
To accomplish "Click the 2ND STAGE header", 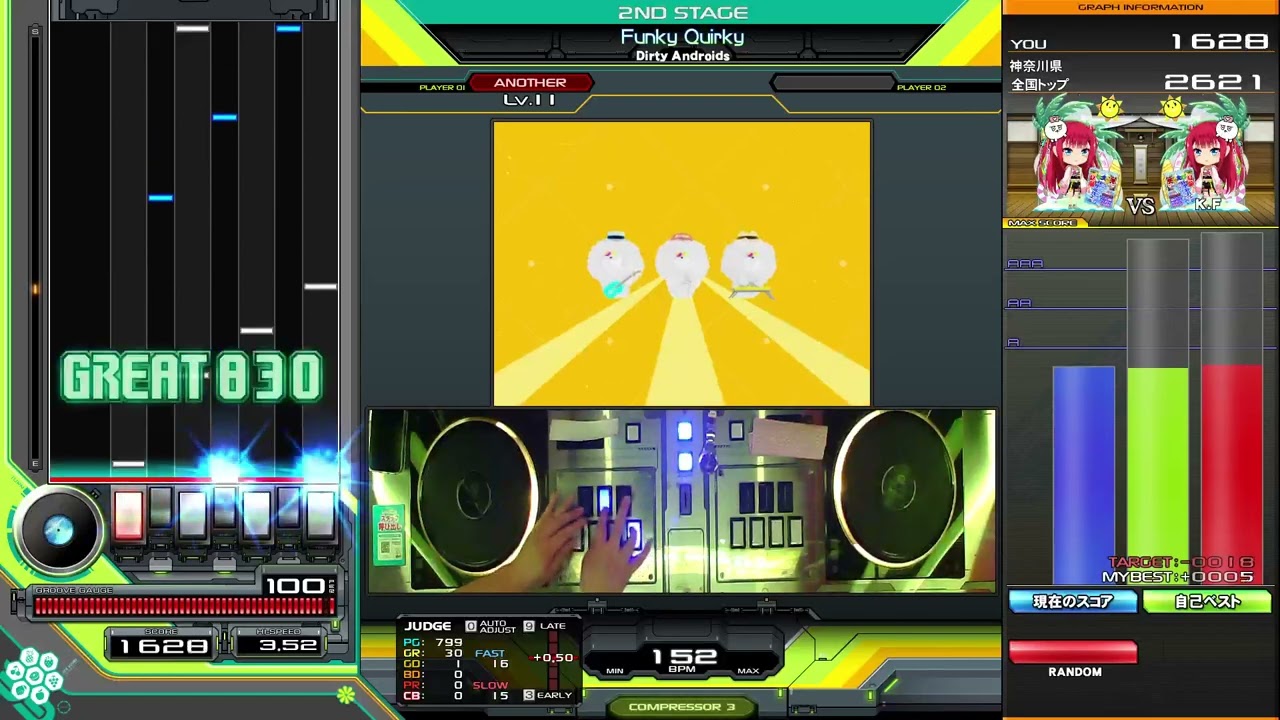I will click(683, 13).
